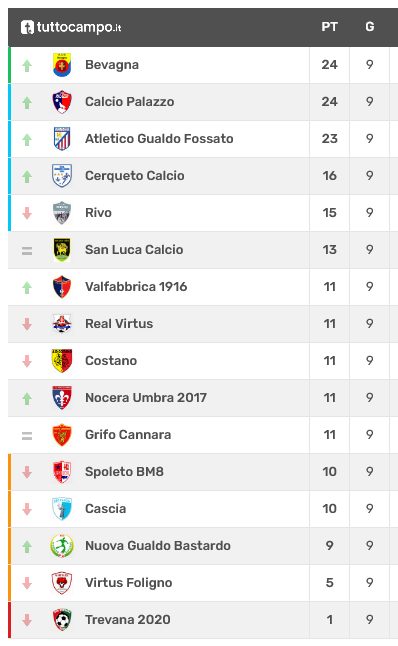398x646 pixels.
Task: Click the Calcio Palazzo team crest
Action: click(x=62, y=102)
